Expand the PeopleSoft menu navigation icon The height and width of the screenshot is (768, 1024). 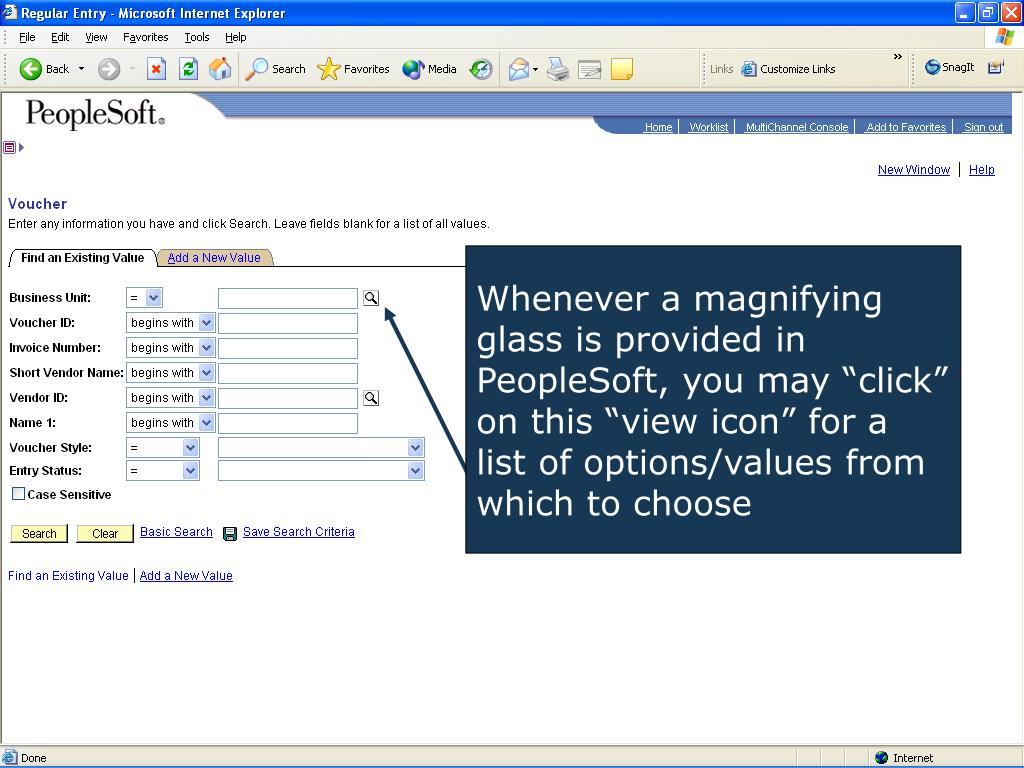click(13, 148)
